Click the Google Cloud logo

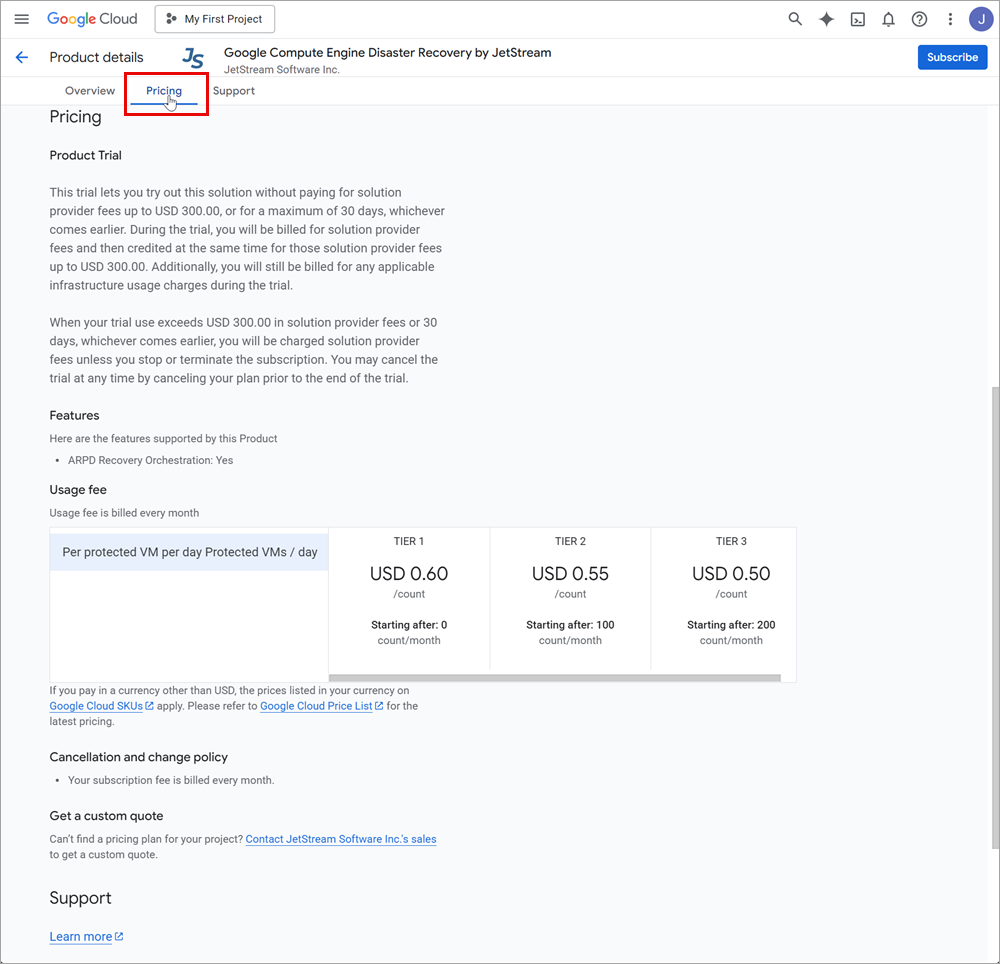point(92,19)
